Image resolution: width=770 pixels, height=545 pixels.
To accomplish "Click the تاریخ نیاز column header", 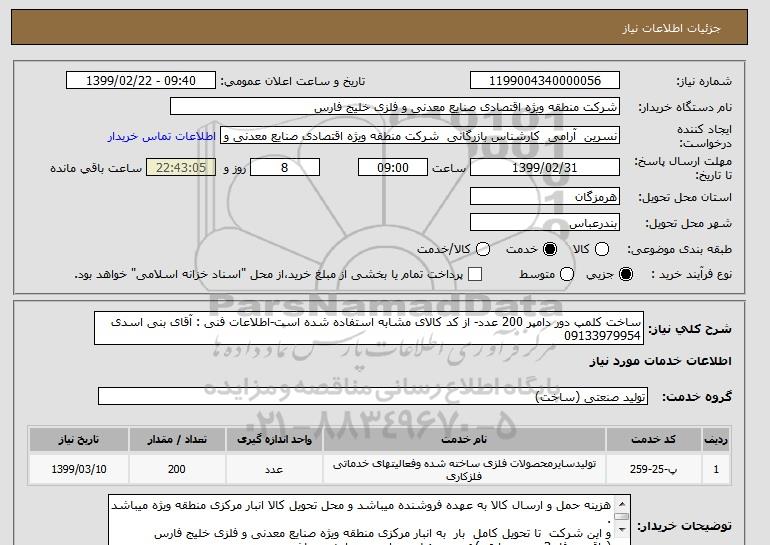I will [79, 439].
